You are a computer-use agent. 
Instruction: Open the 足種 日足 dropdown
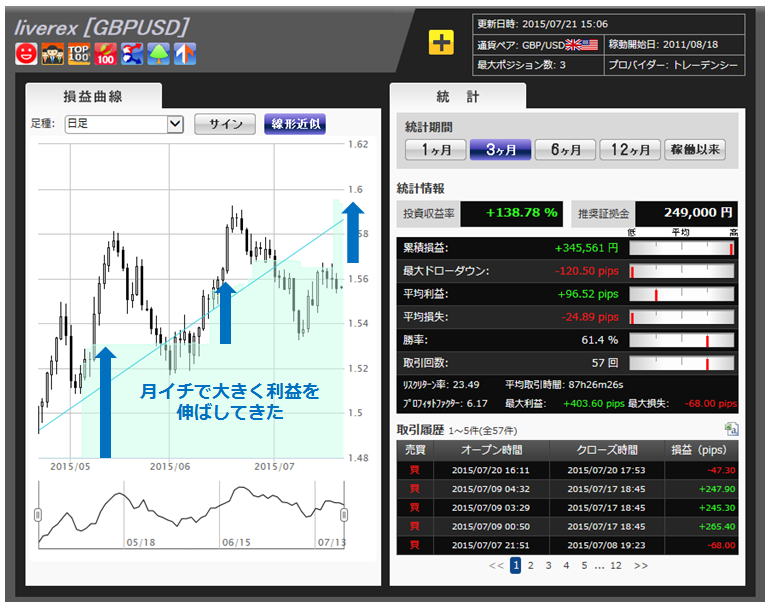coord(124,124)
